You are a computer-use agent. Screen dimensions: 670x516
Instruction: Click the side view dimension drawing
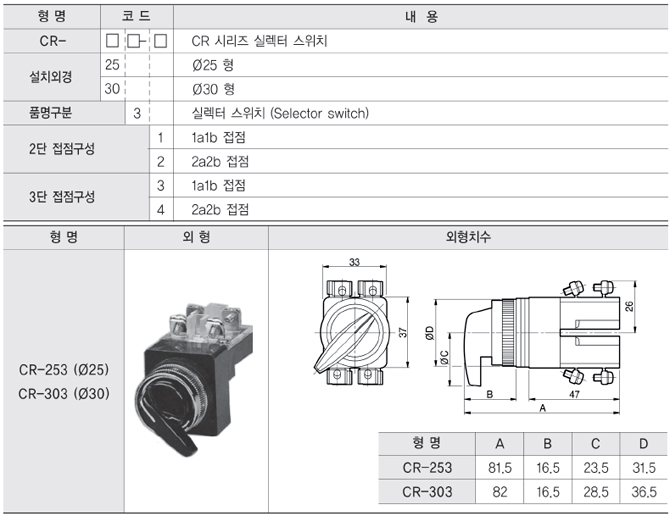(540, 340)
